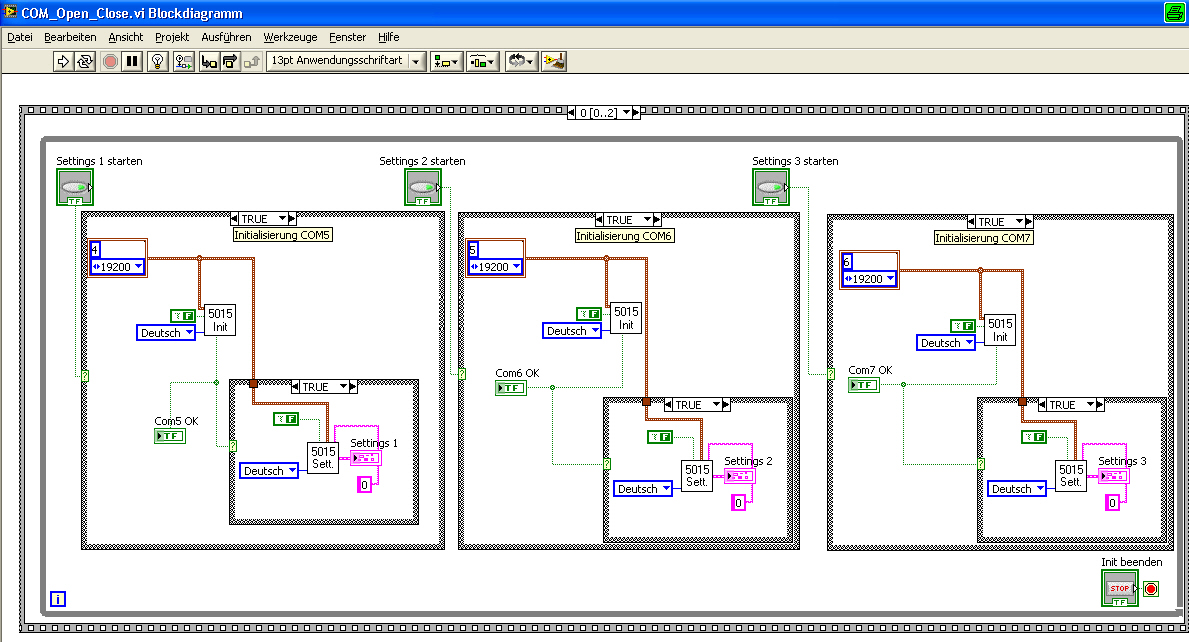Image resolution: width=1189 pixels, height=642 pixels.
Task: Open Deutsch enum next to COM5 Init
Action: coord(166,333)
